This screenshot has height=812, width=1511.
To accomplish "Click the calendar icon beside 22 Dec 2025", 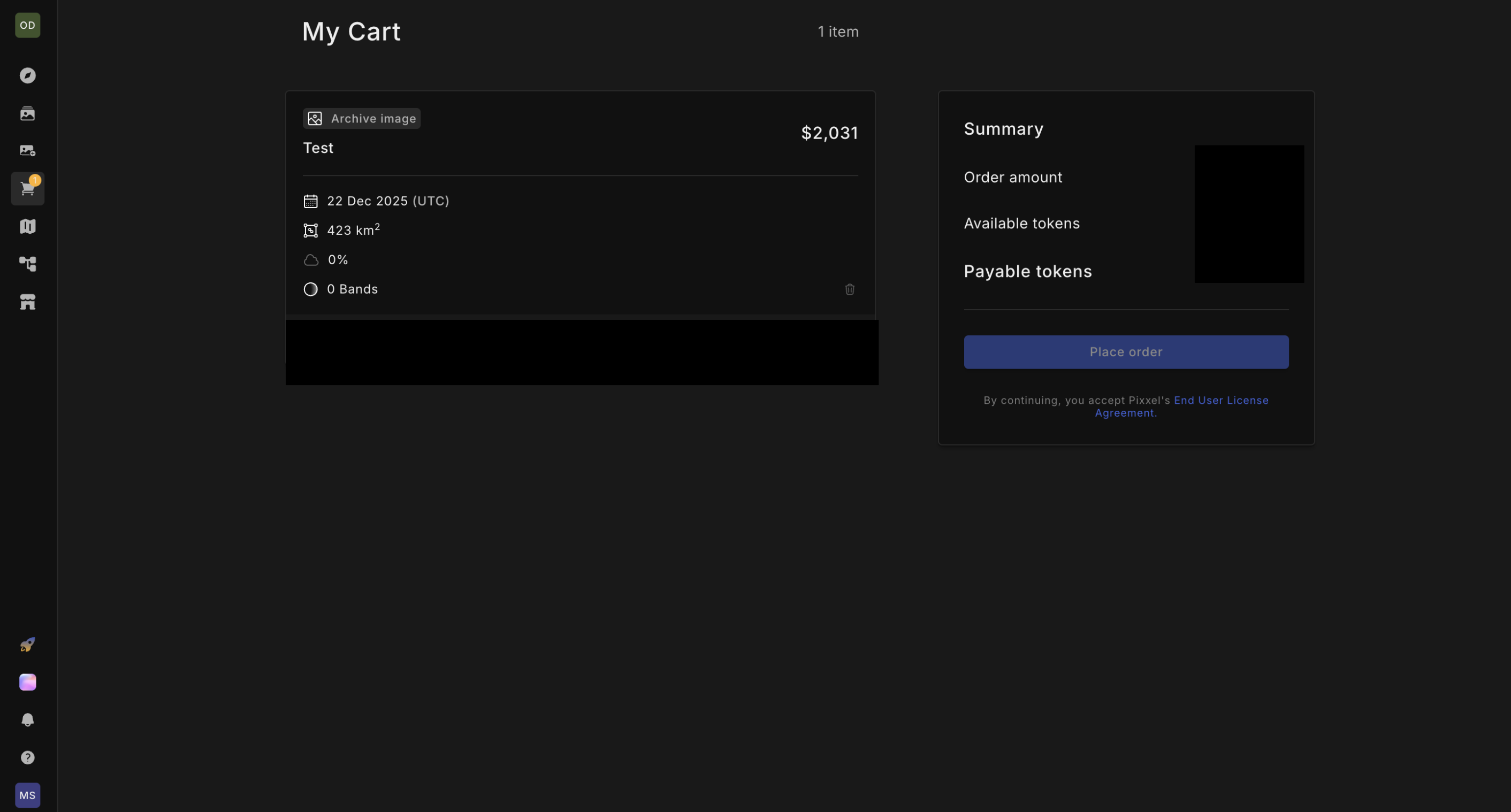I will point(310,201).
